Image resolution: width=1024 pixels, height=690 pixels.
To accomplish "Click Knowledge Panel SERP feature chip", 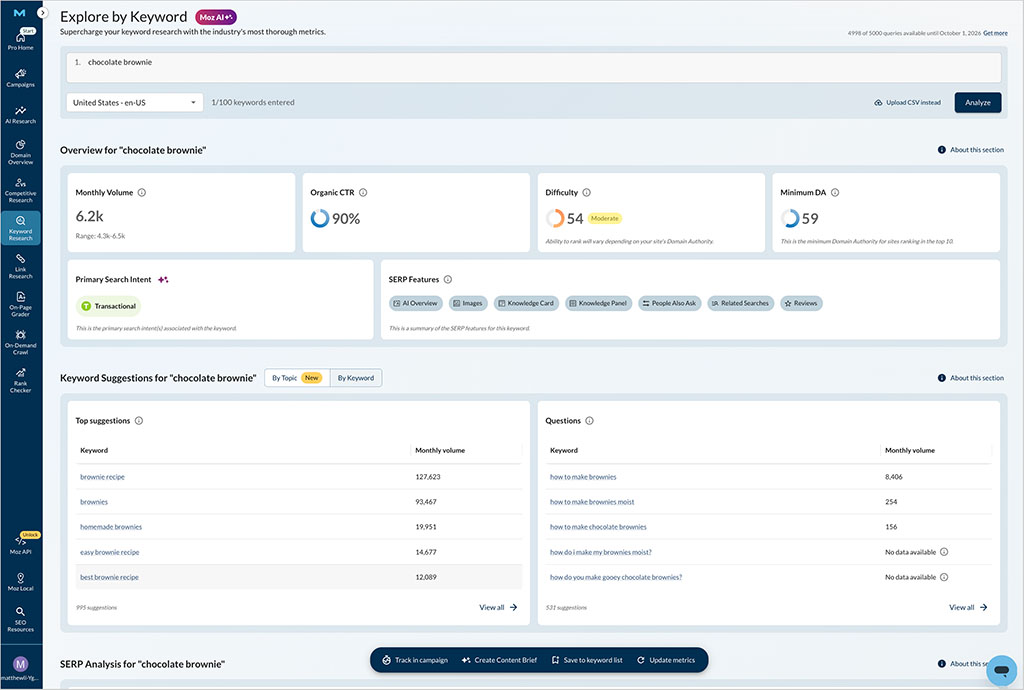I will click(598, 304).
